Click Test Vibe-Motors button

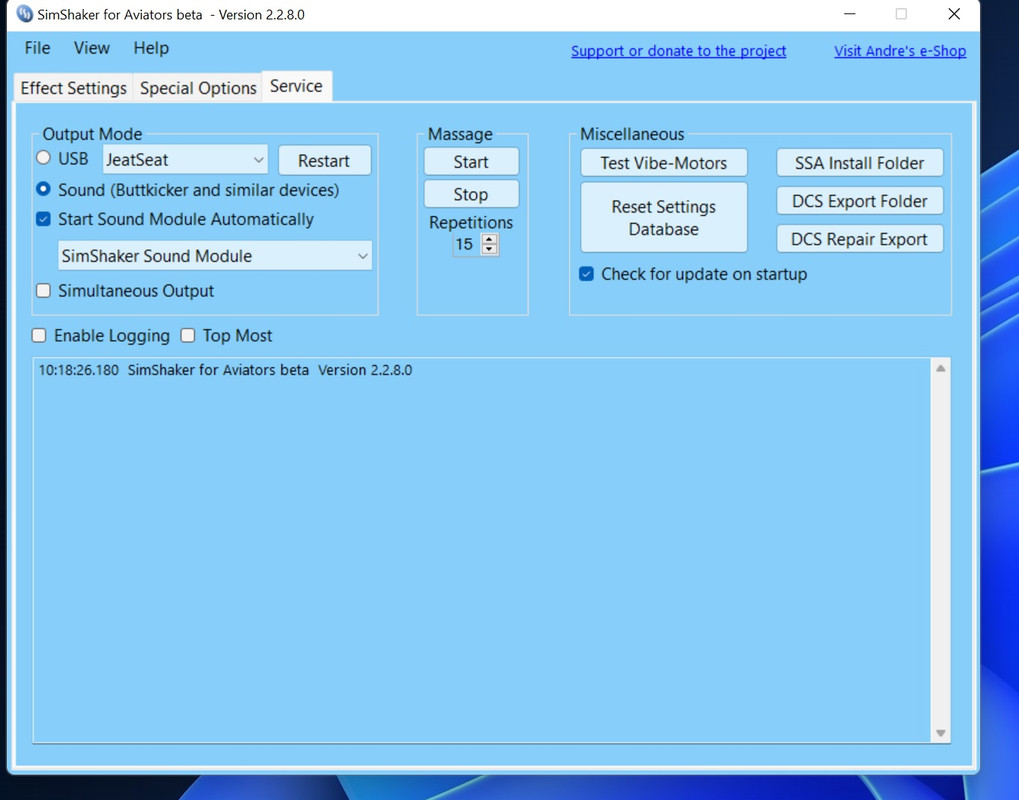point(664,162)
